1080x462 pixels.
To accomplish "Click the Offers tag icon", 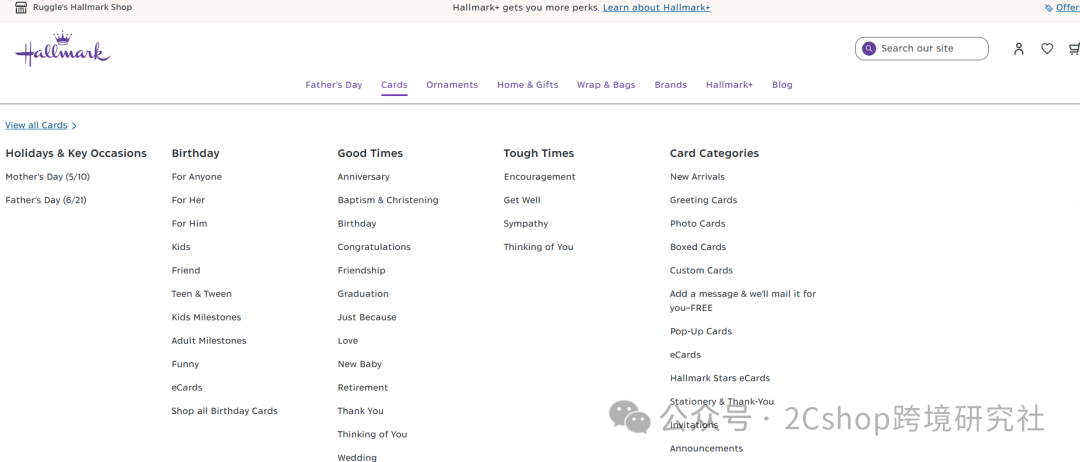I will [1049, 8].
